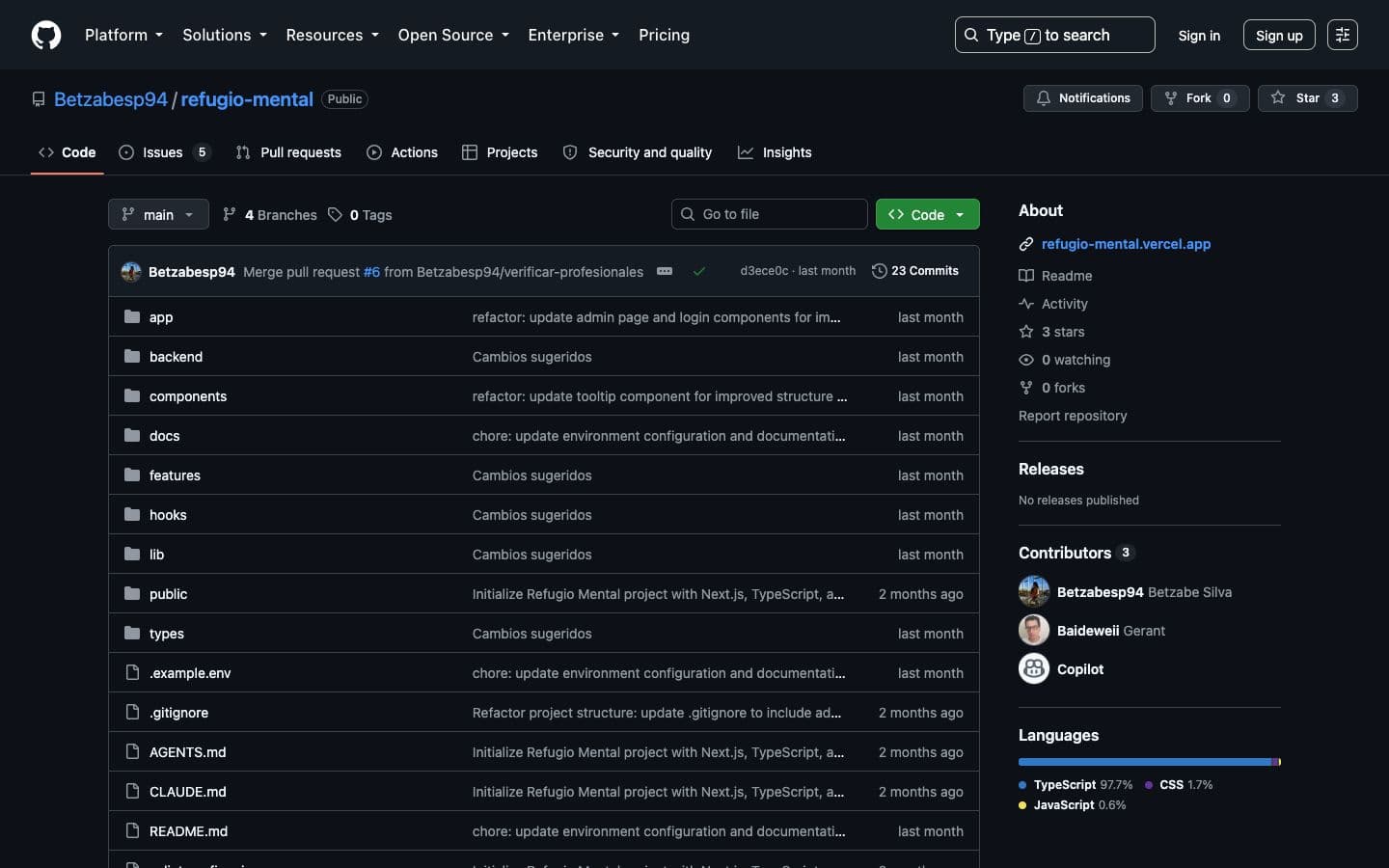Click the README.md file icon
This screenshot has width=1389, height=868.
coord(132,830)
